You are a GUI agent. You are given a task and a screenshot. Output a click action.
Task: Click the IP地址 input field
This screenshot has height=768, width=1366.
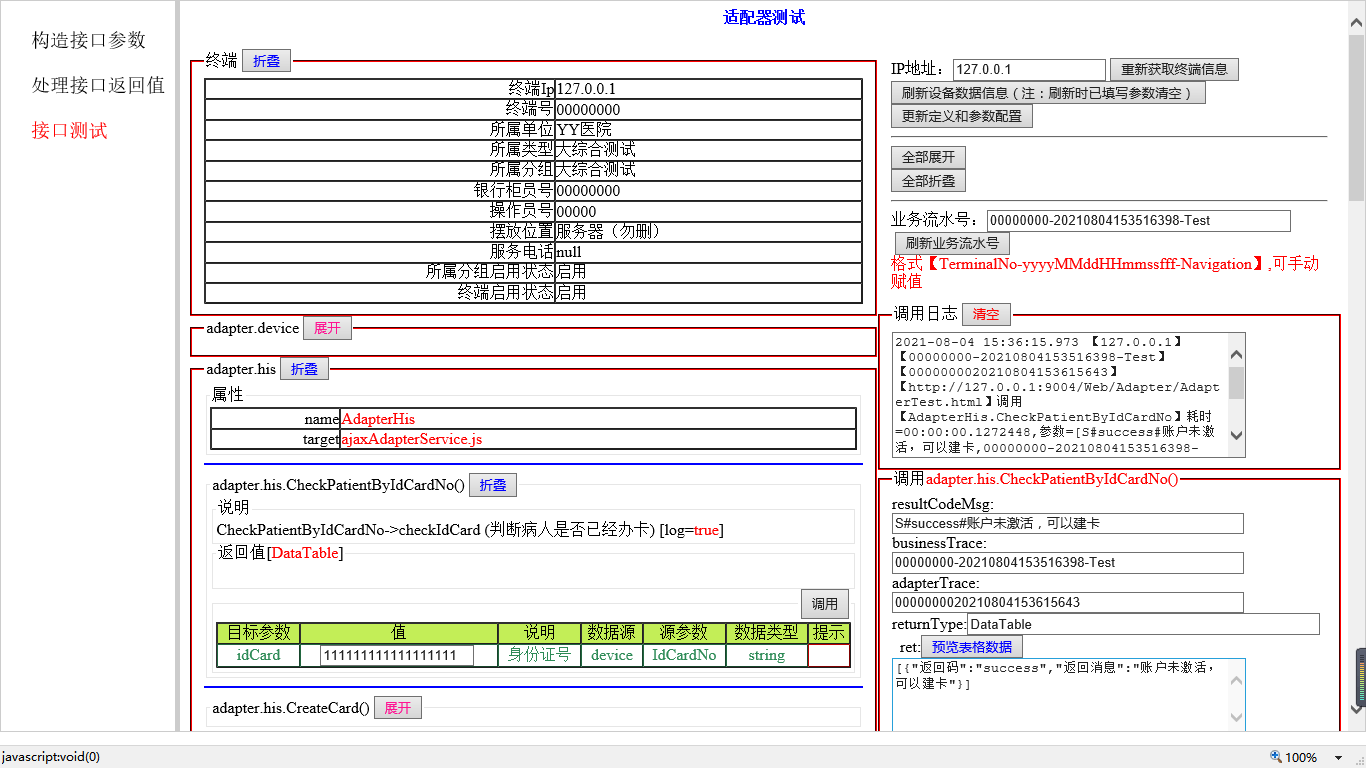click(1029, 70)
